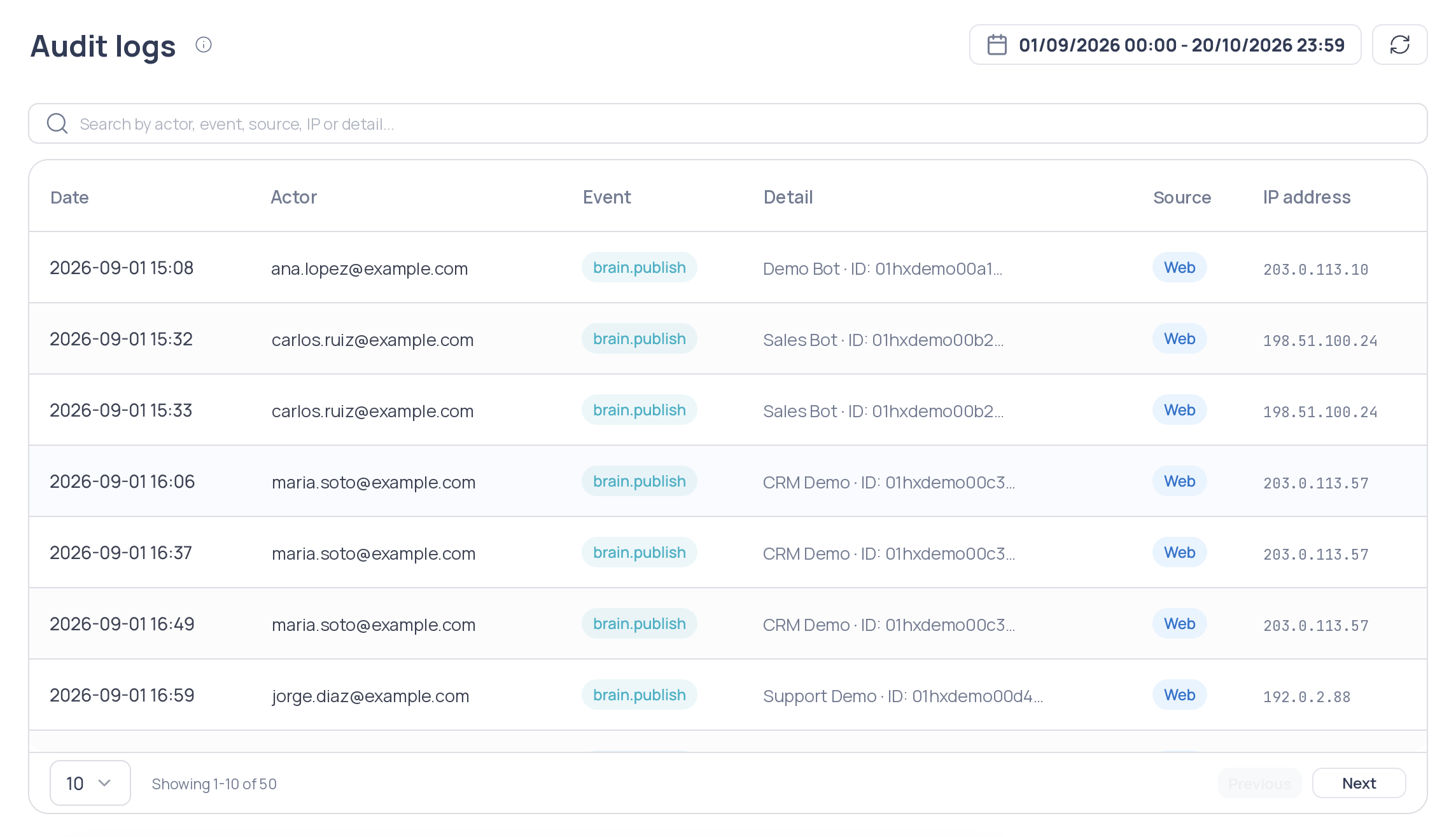This screenshot has width=1456, height=837.
Task: Click the info icon next to Audit logs
Action: [x=204, y=45]
